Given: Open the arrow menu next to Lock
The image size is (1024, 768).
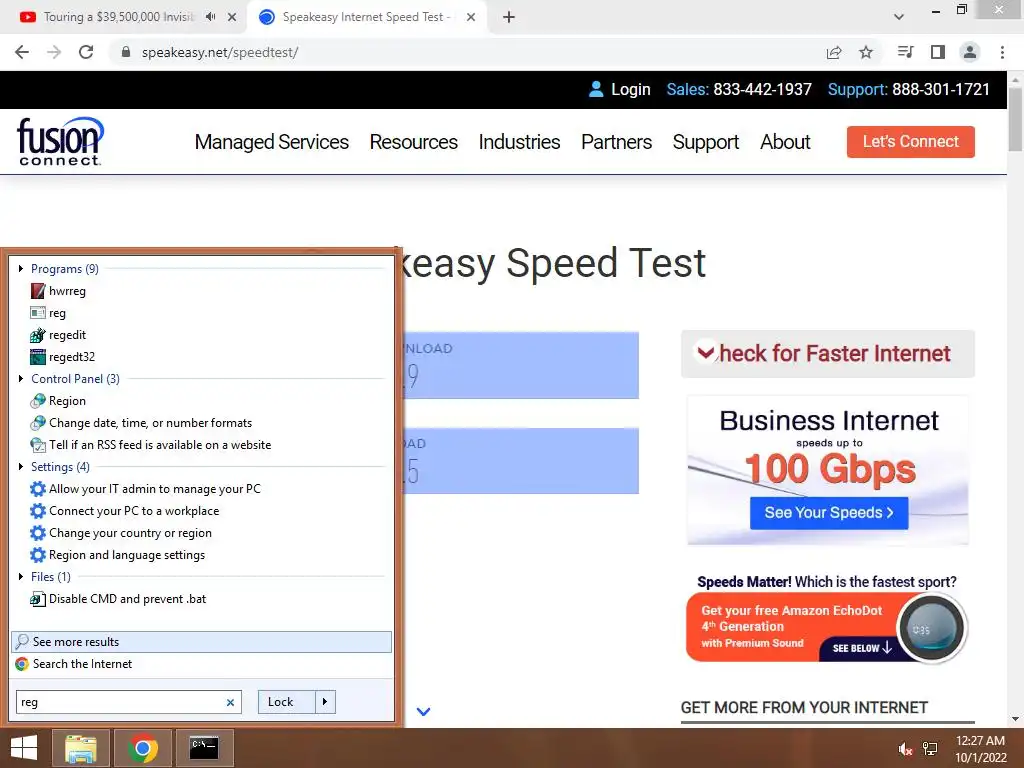Looking at the screenshot, I should [325, 702].
